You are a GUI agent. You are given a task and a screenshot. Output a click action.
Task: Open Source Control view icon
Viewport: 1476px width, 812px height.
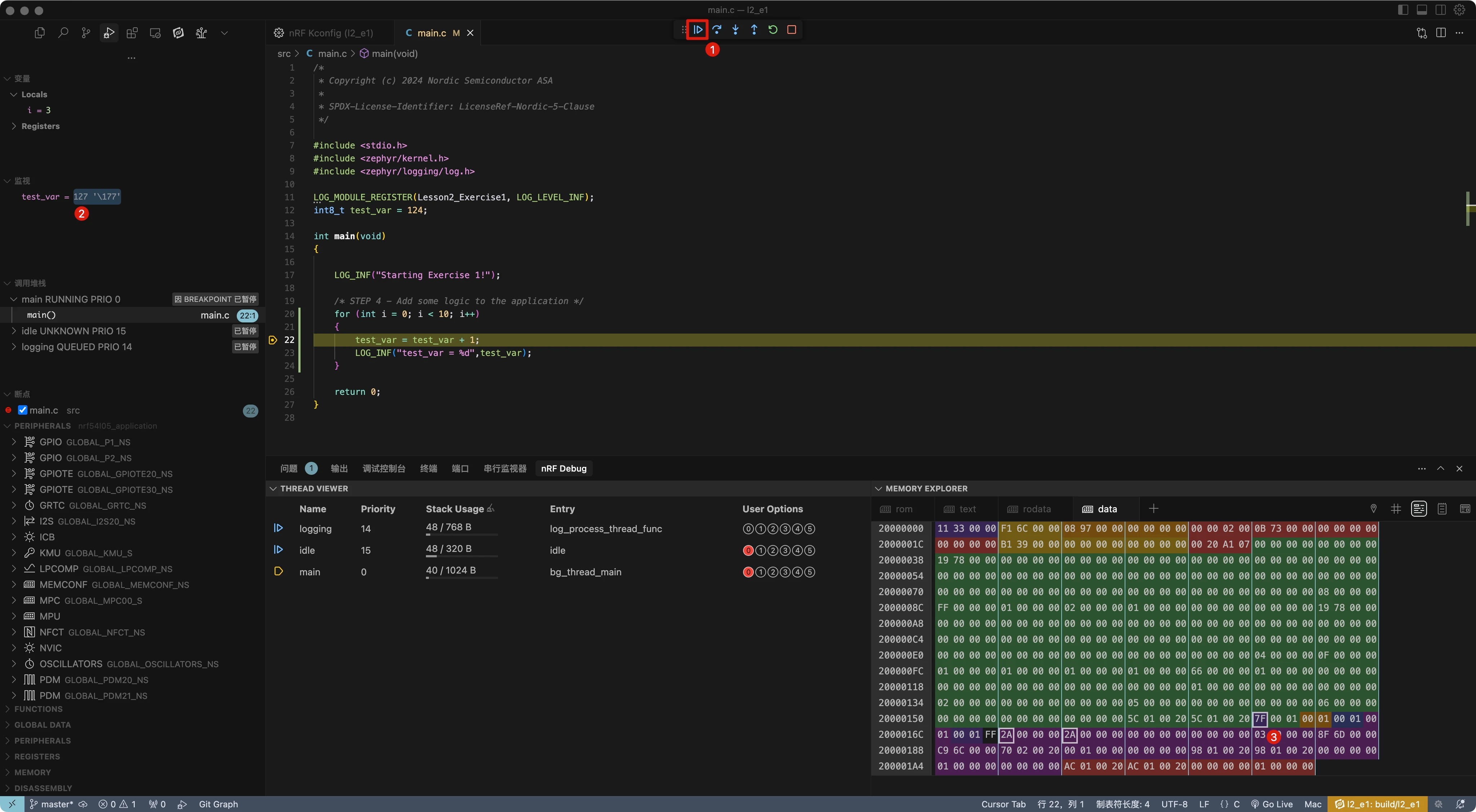[86, 33]
